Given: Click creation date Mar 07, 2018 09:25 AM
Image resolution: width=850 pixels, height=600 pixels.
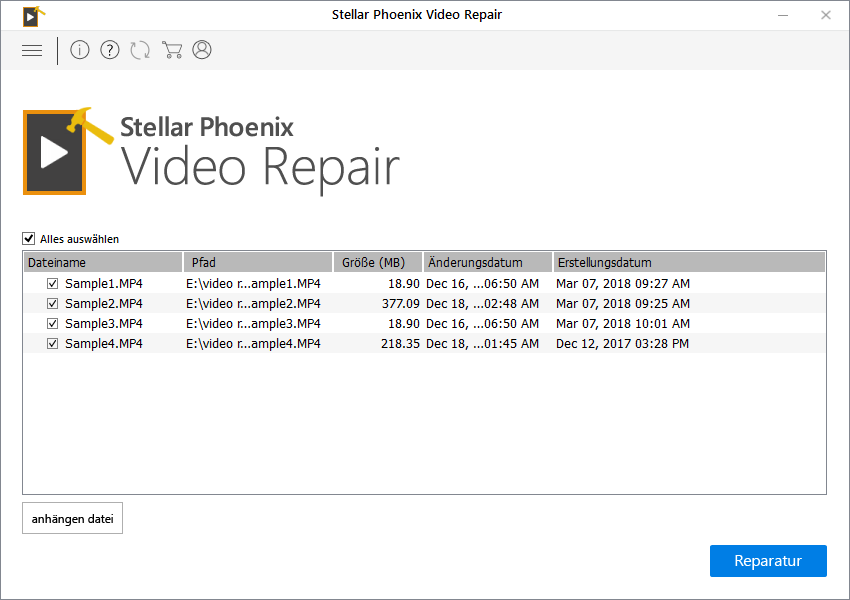Looking at the screenshot, I should [x=623, y=304].
